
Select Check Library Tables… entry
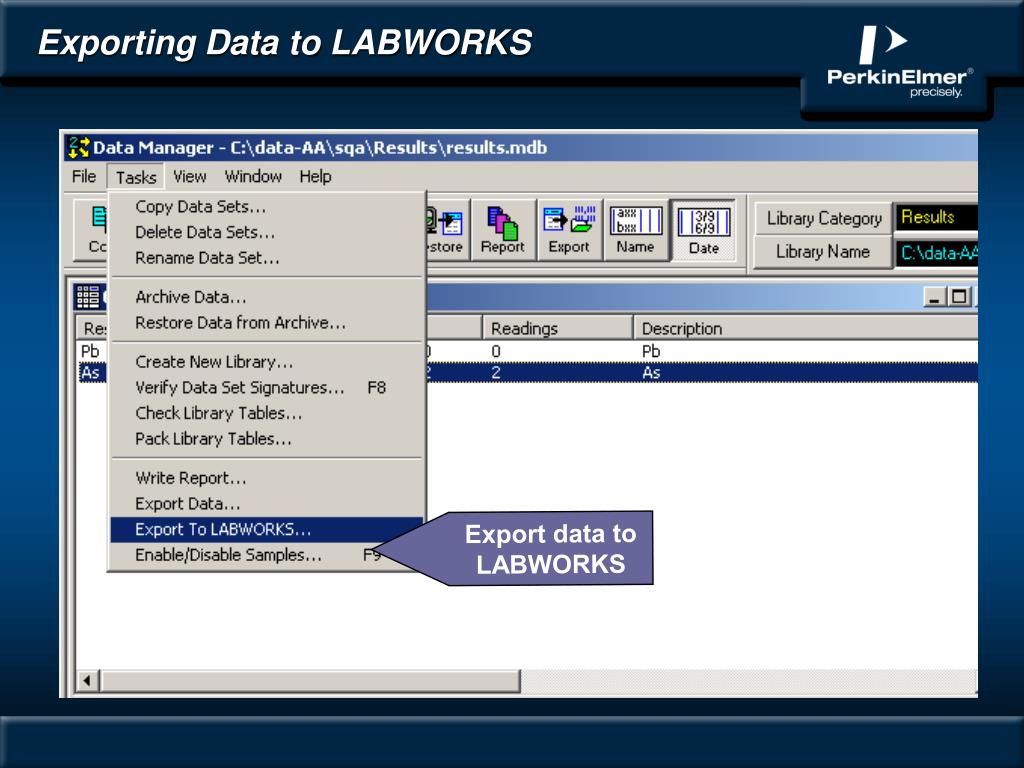pyautogui.click(x=266, y=413)
